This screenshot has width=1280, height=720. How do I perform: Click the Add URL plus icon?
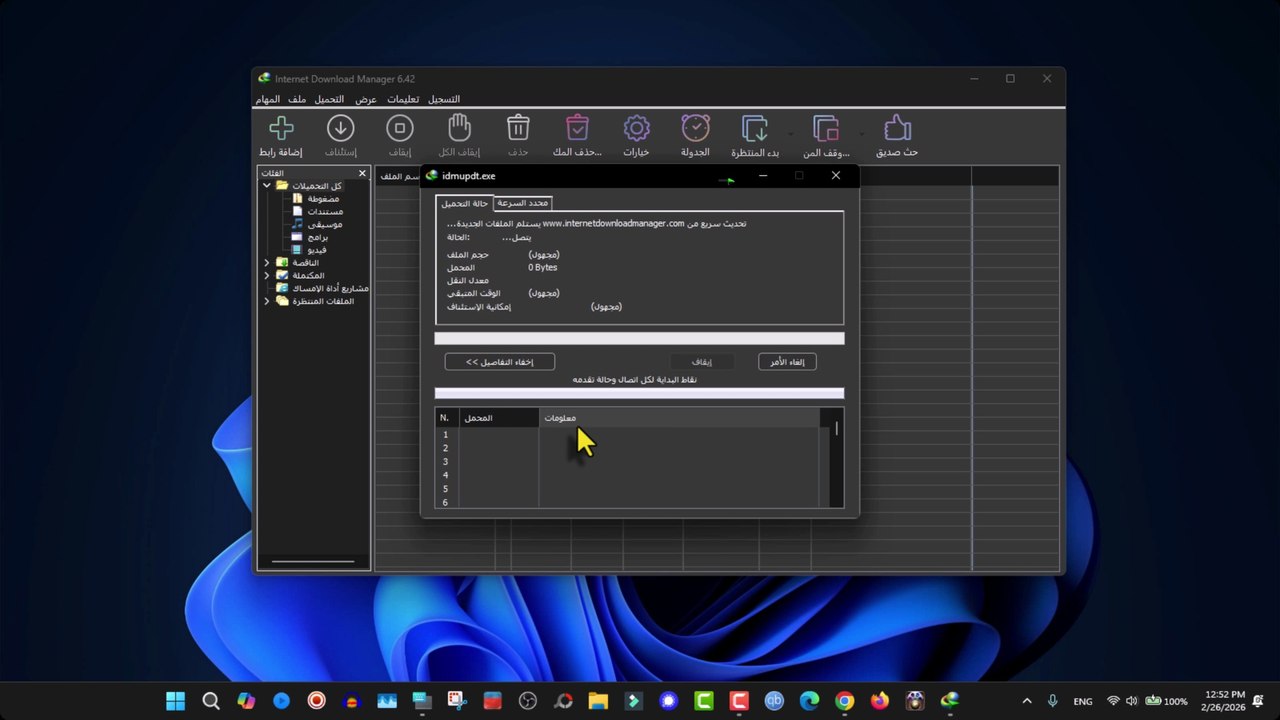tap(281, 128)
